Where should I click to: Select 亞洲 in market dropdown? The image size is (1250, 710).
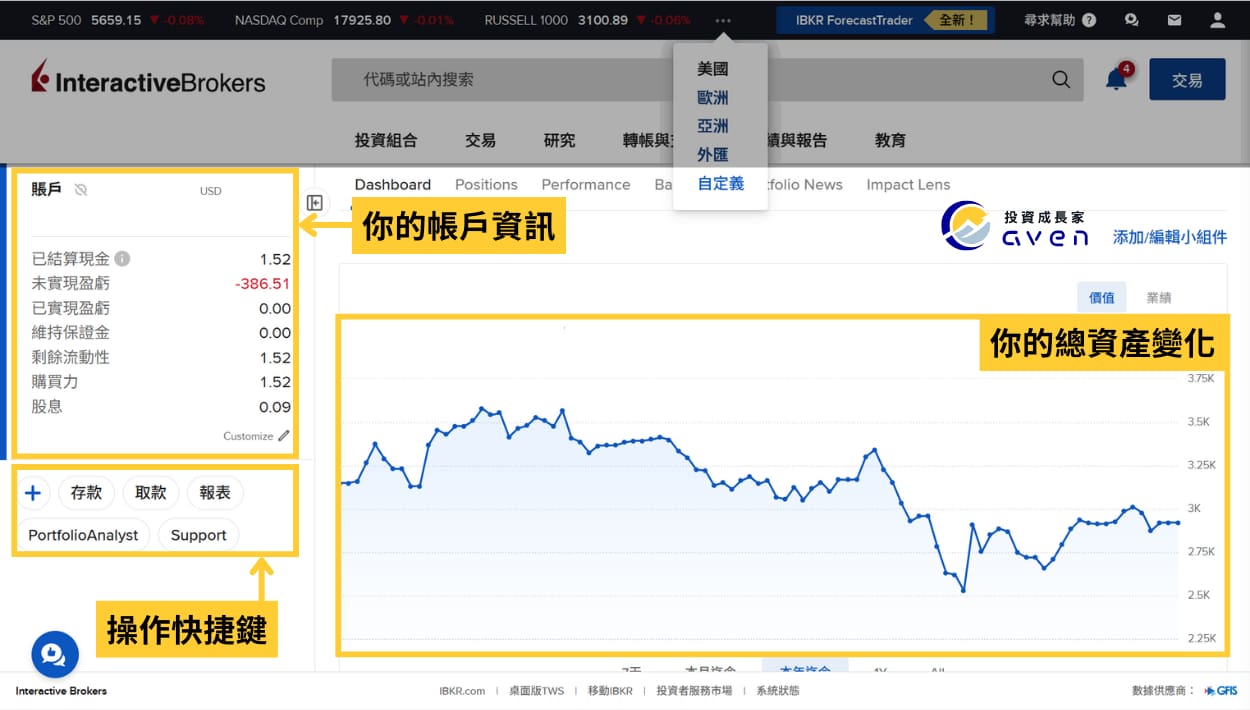click(713, 126)
